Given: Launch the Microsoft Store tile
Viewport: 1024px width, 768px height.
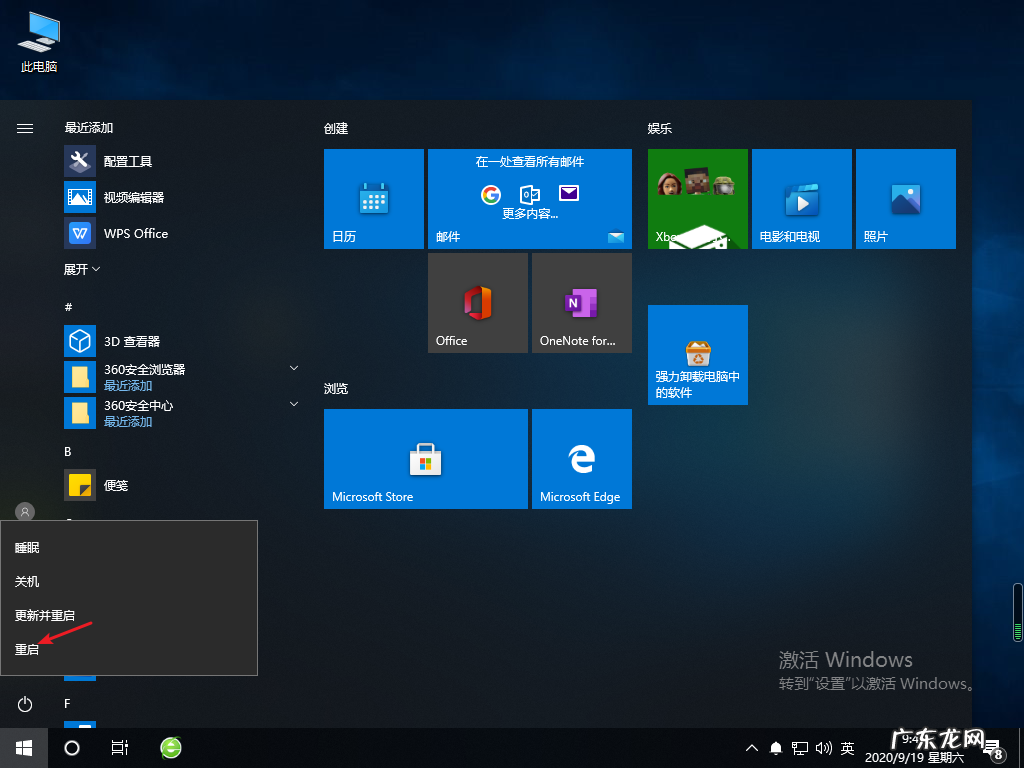Looking at the screenshot, I should coord(425,458).
